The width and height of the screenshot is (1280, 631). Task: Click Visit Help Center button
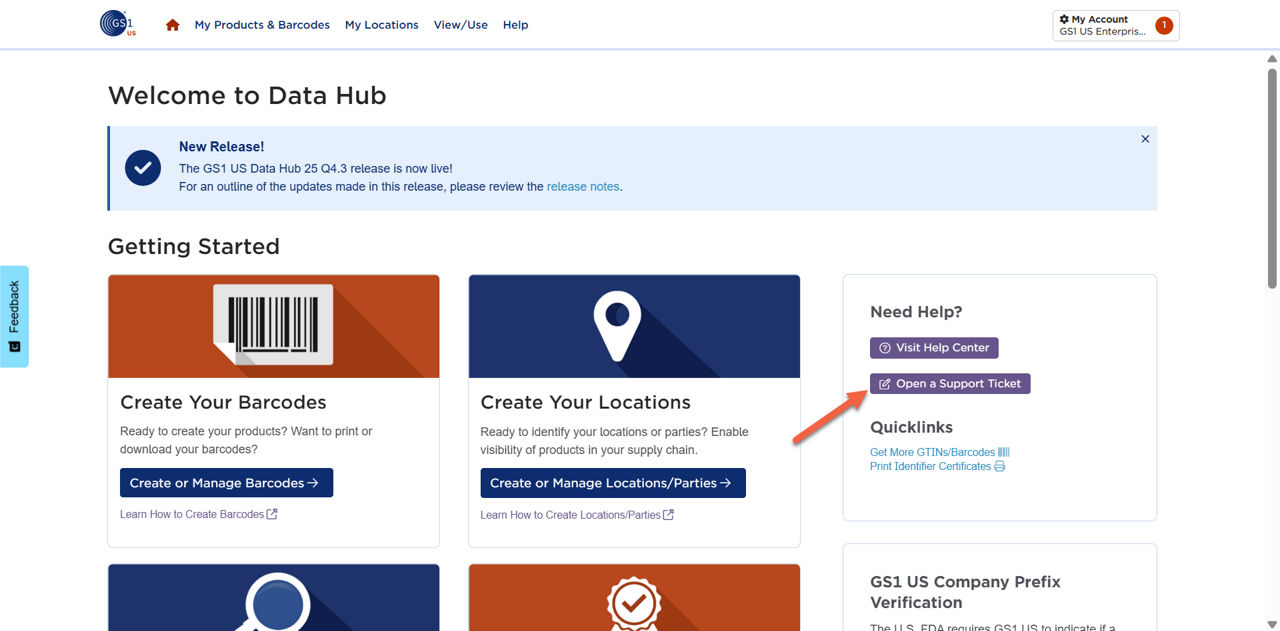[x=933, y=348]
